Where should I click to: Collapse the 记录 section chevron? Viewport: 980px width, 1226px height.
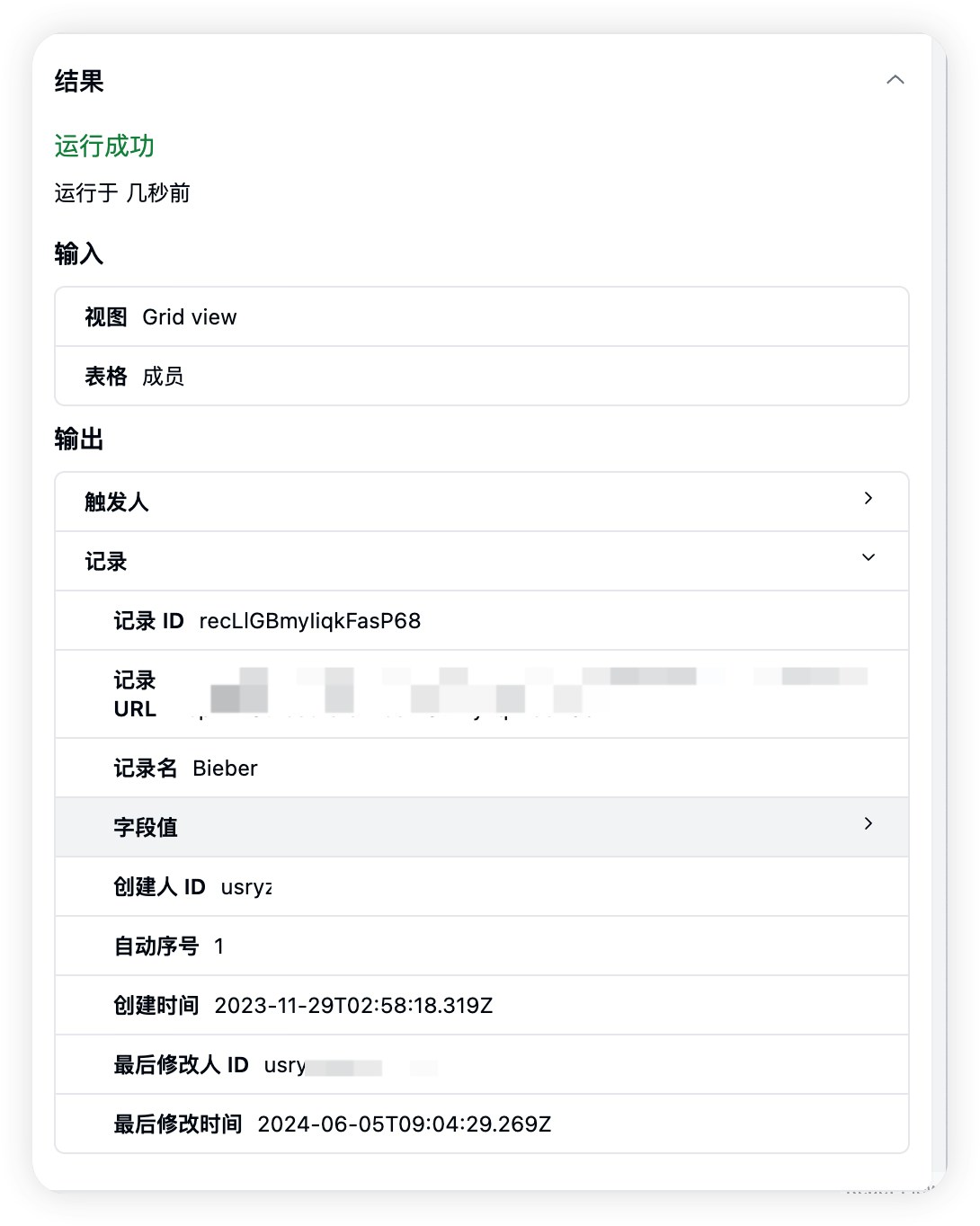point(868,557)
